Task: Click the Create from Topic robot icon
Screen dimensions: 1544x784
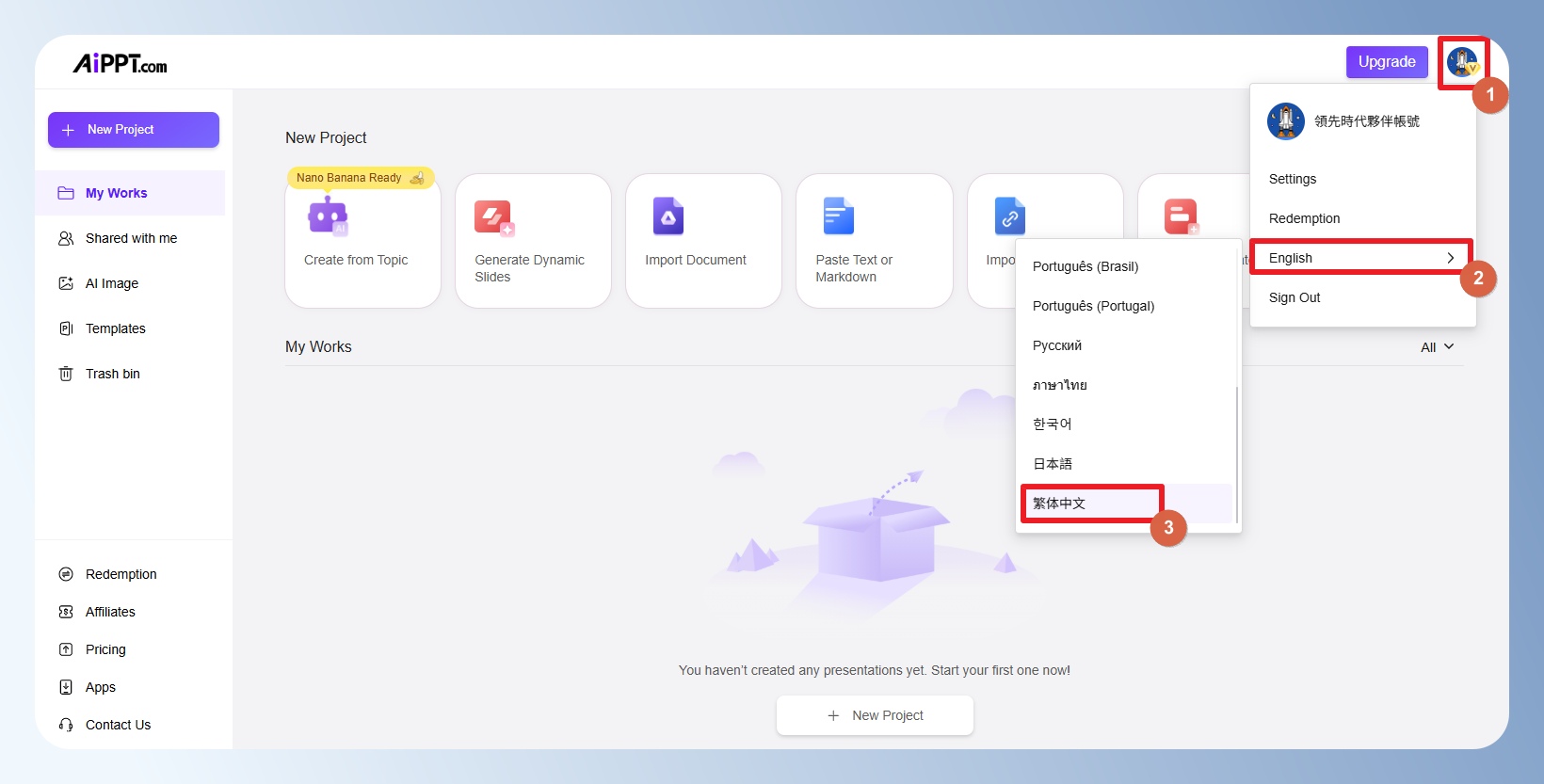Action: [328, 216]
